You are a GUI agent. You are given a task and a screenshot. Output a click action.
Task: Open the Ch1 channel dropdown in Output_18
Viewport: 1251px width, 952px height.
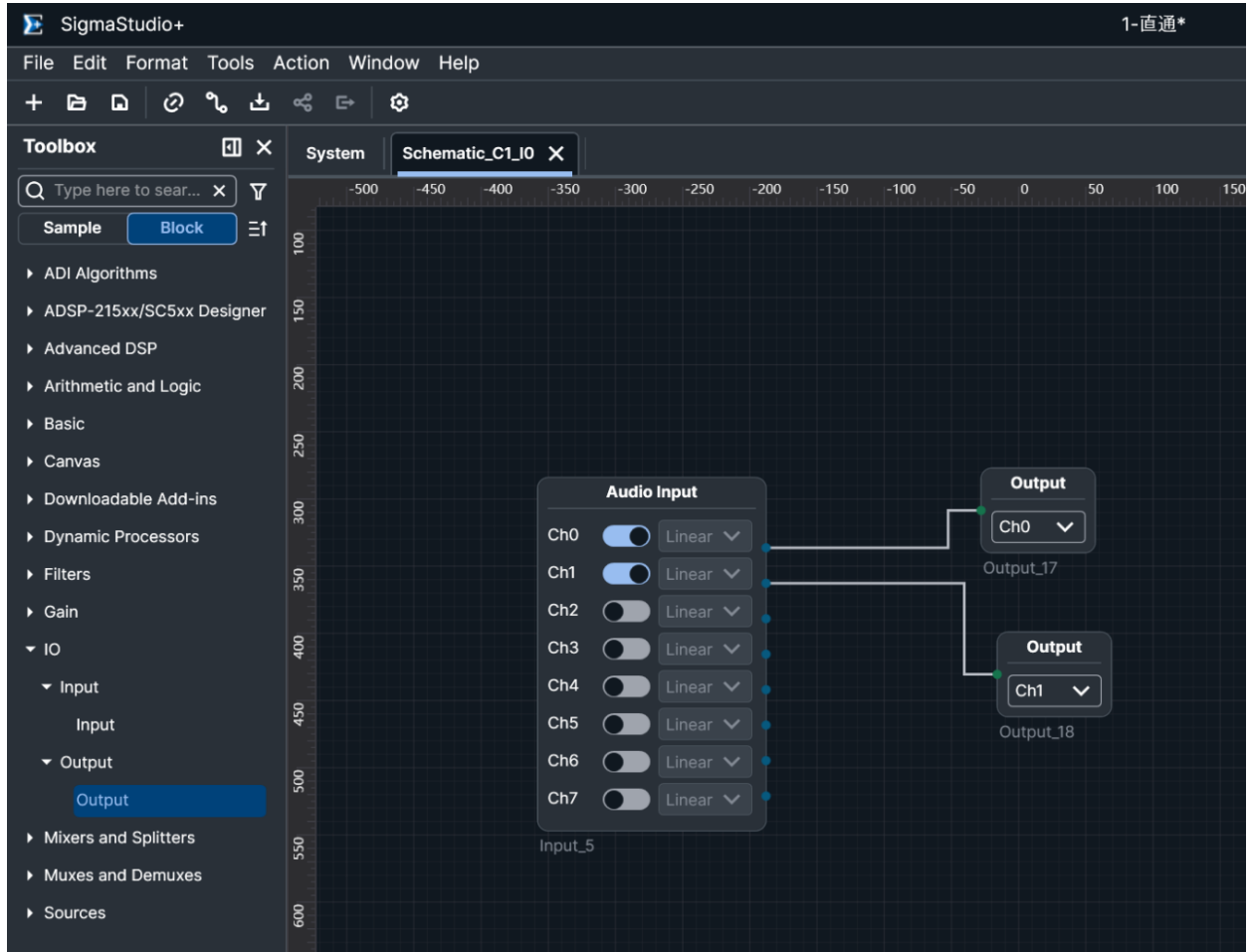(1054, 690)
